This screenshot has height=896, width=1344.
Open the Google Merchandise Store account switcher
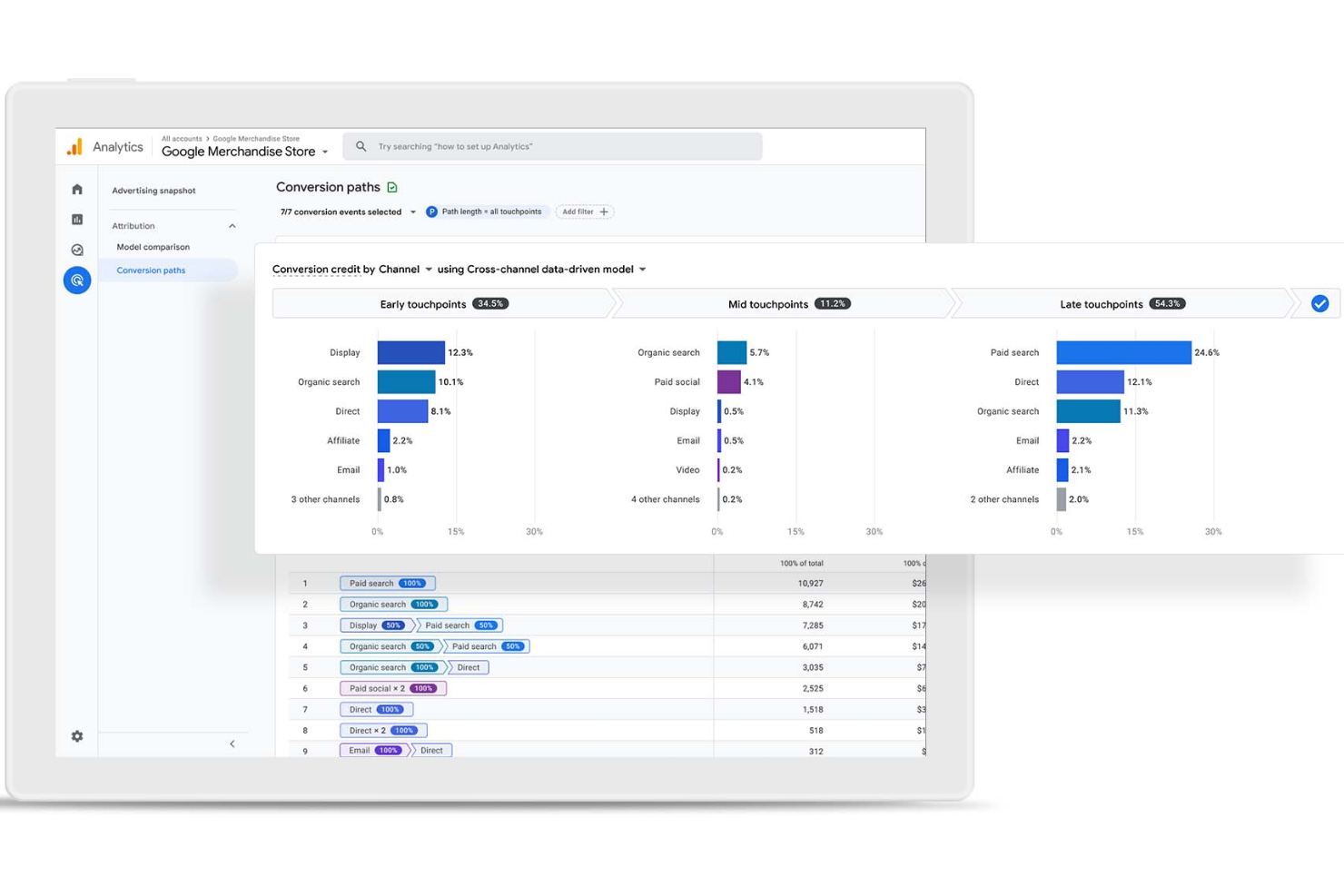[243, 151]
